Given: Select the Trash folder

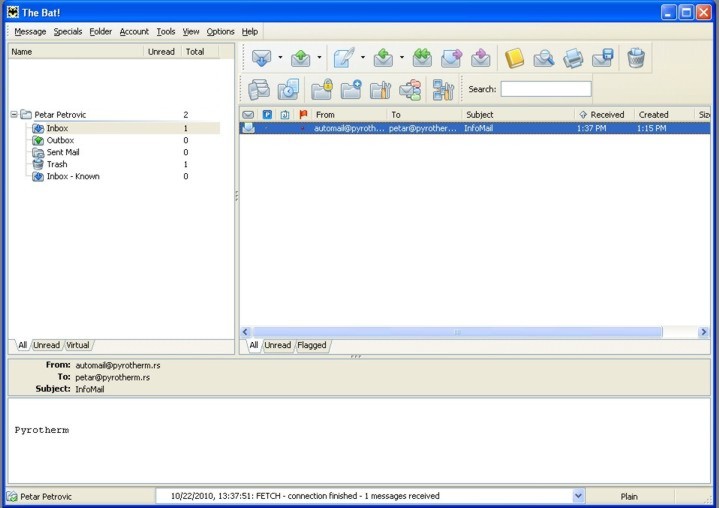Looking at the screenshot, I should tap(57, 164).
